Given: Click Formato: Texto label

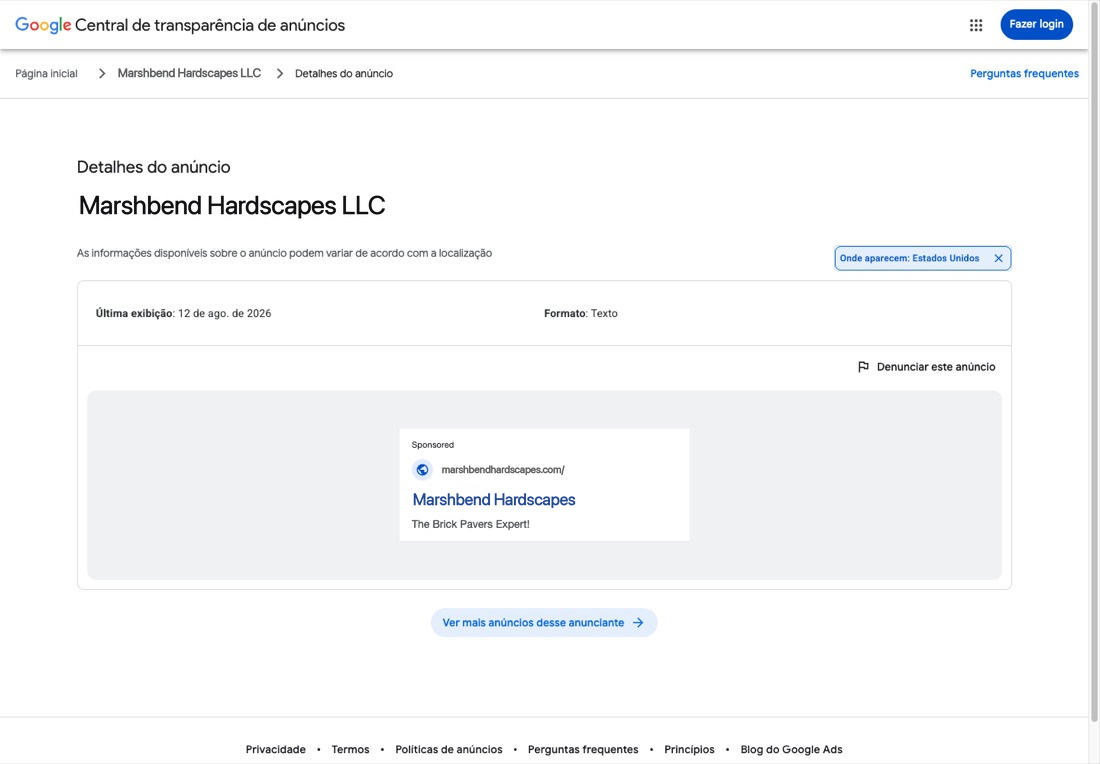Looking at the screenshot, I should pyautogui.click(x=581, y=314).
